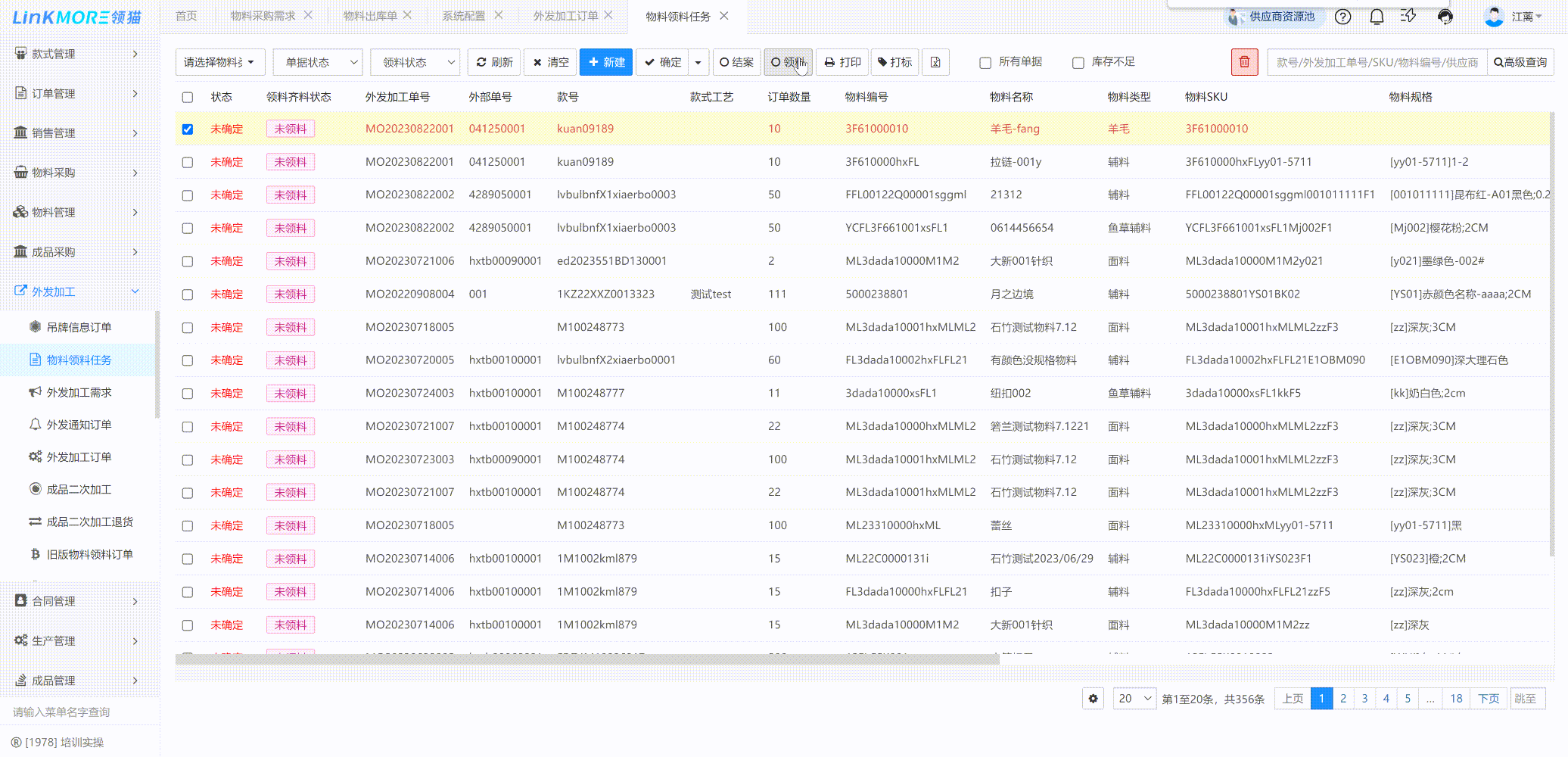
Task: Click the search box for 款号/外发加工单号
Action: click(1377, 62)
